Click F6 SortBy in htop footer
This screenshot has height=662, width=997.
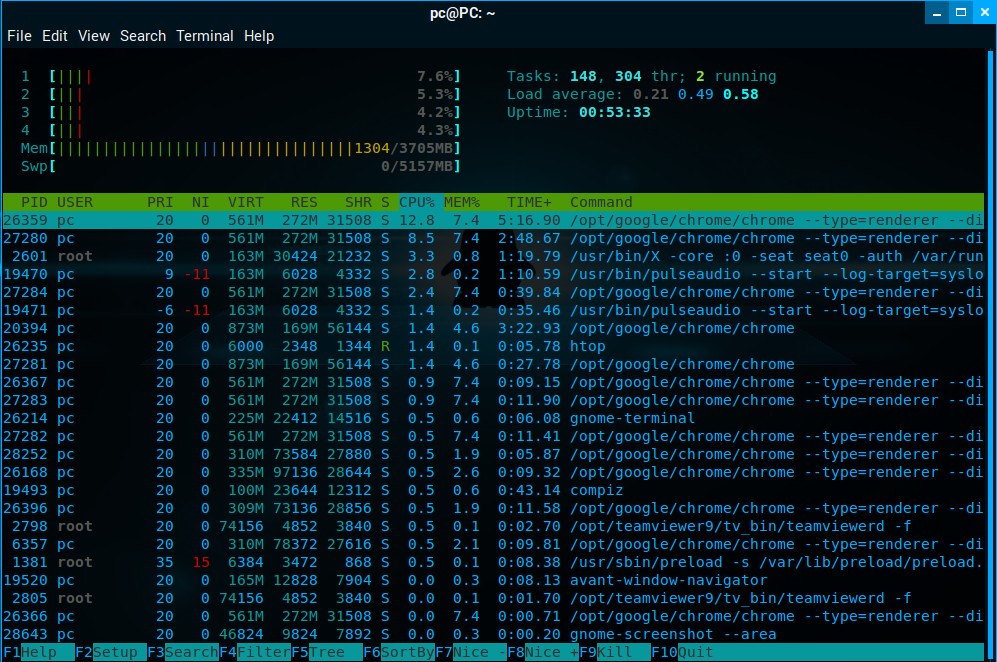pos(399,652)
